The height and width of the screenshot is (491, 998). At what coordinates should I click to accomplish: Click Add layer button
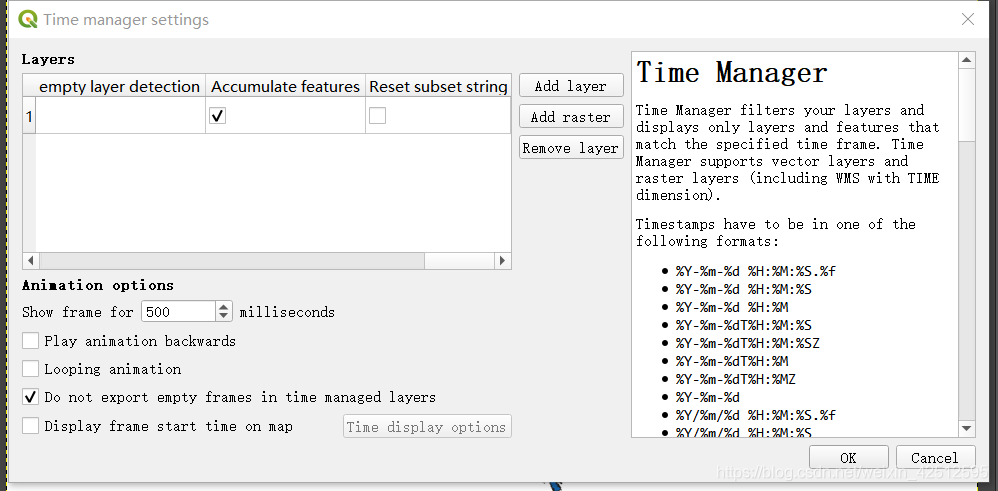[x=571, y=85]
